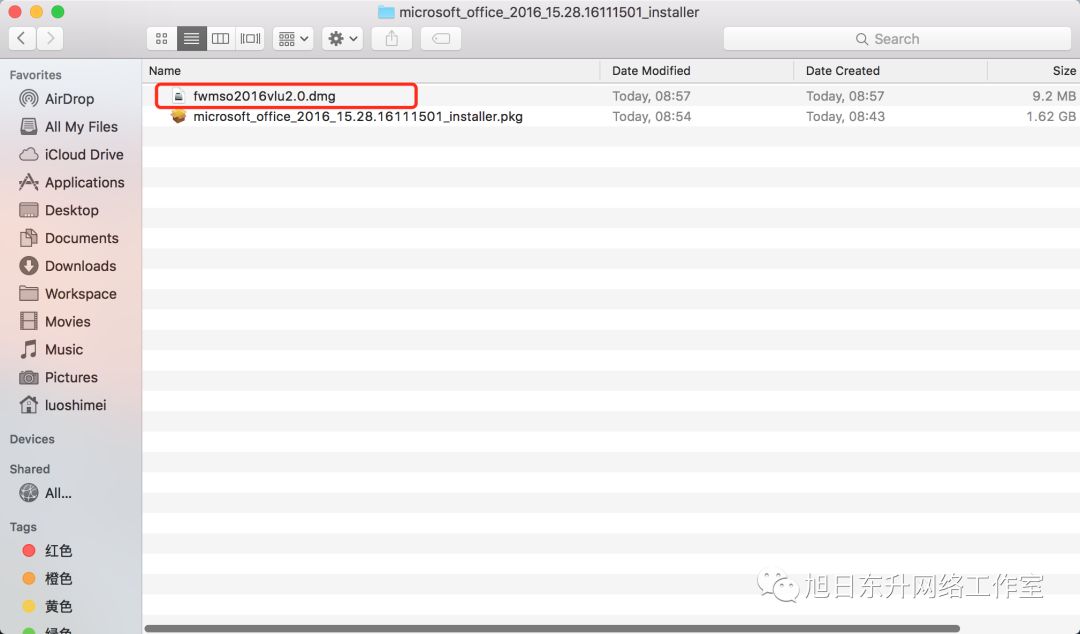Open Documents folder in sidebar
This screenshot has height=634, width=1080.
tap(70, 238)
